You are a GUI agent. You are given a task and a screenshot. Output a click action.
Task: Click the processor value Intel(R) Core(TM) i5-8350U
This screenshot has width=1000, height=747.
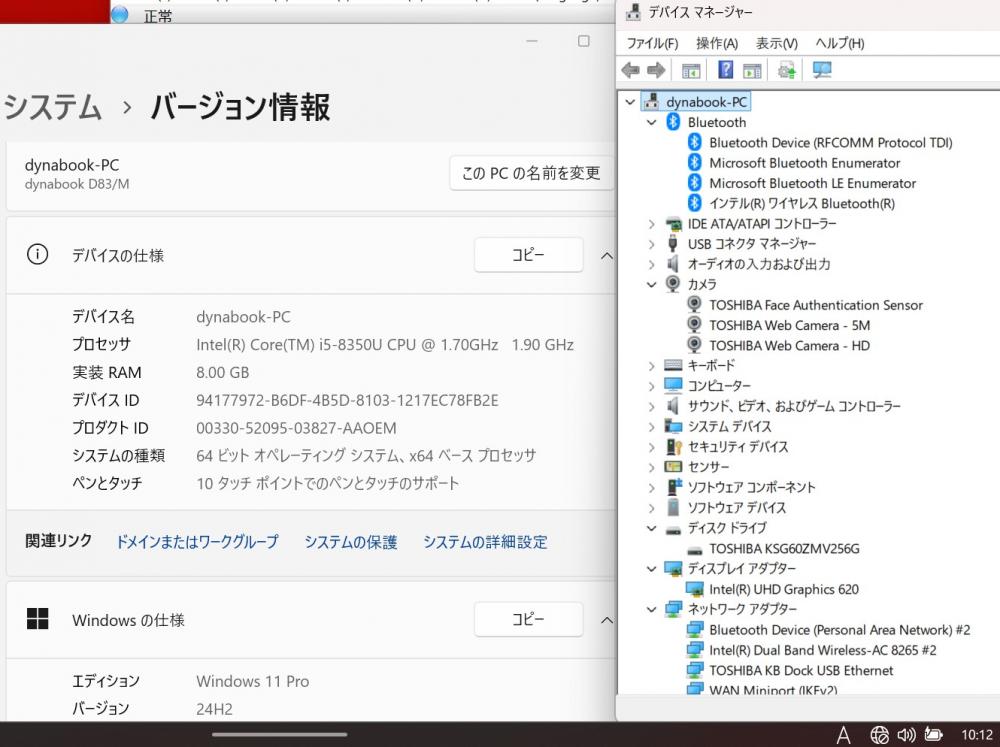385,344
